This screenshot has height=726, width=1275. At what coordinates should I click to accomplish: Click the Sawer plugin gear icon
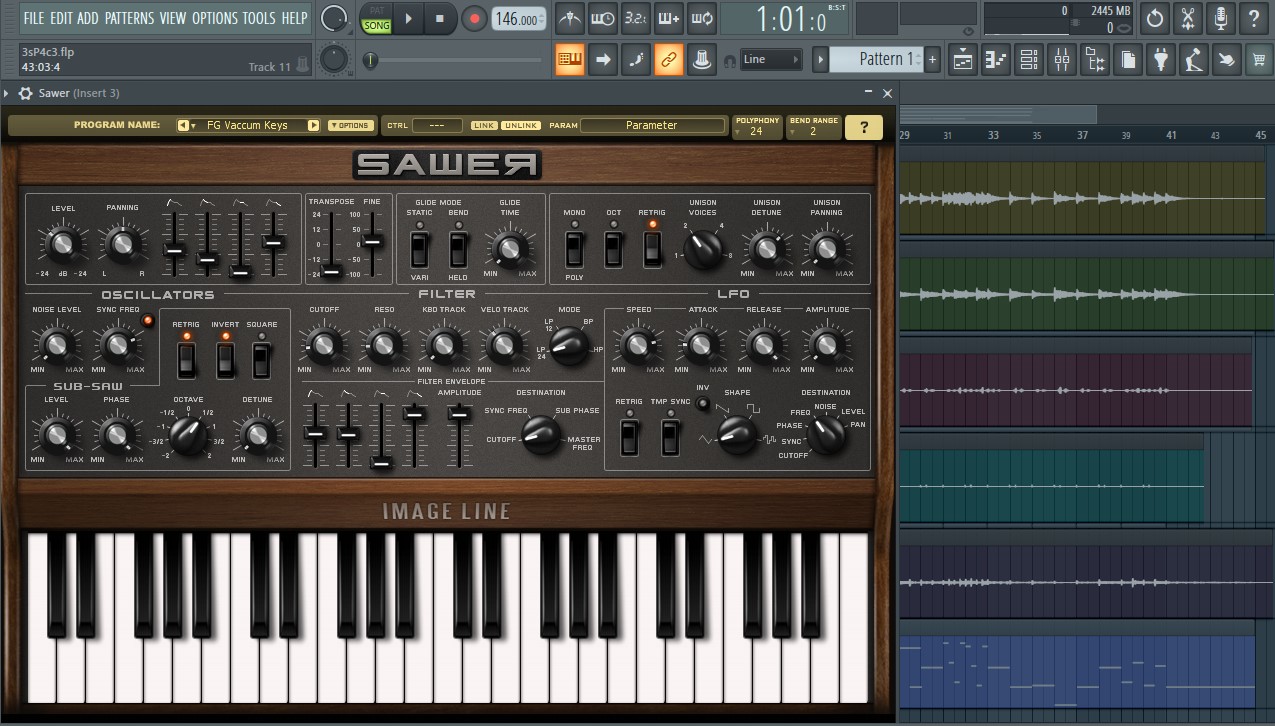[25, 93]
